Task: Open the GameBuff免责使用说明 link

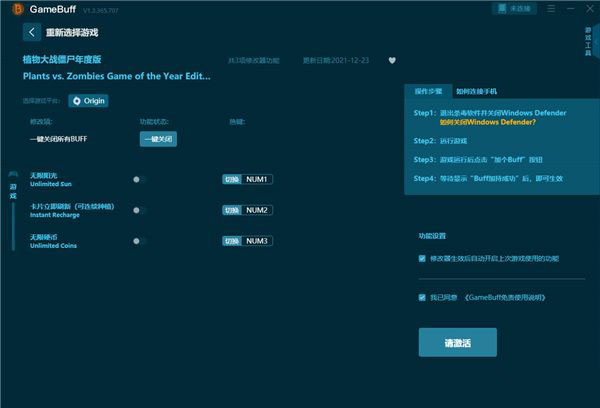Action: (506, 297)
